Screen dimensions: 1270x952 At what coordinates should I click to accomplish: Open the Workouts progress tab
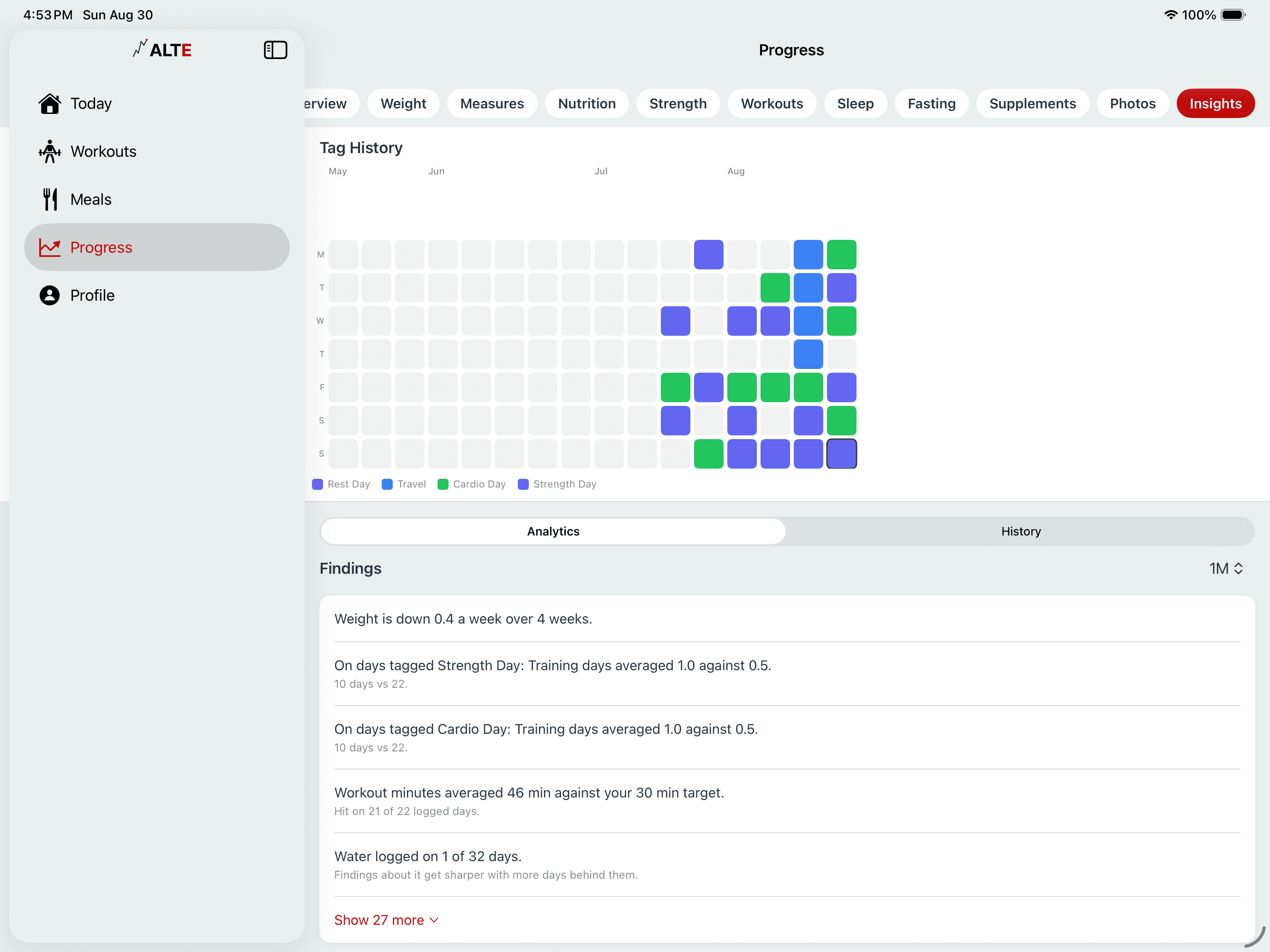tap(772, 103)
